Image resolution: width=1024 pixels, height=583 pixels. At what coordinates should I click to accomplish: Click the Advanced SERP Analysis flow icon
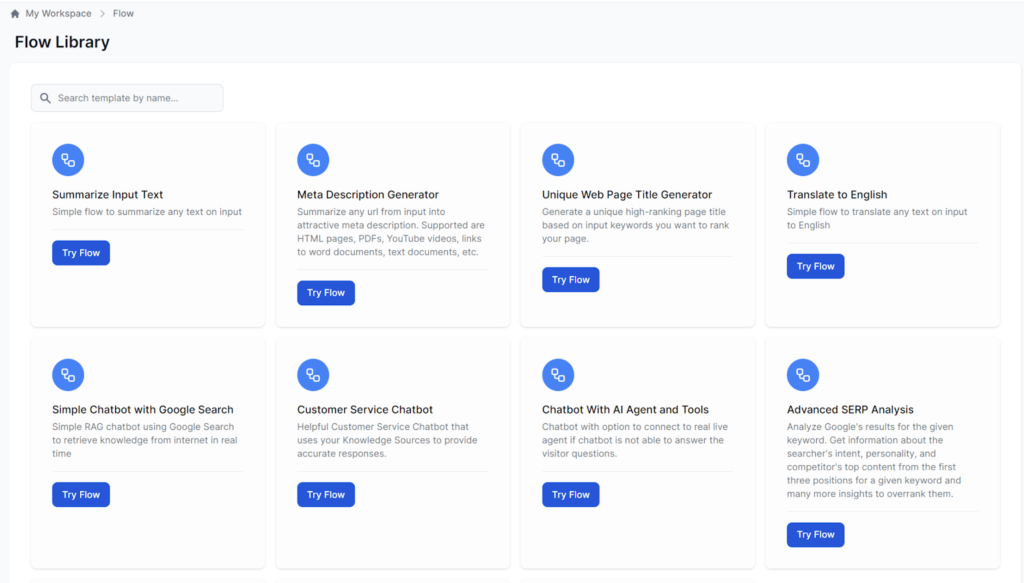pos(803,374)
